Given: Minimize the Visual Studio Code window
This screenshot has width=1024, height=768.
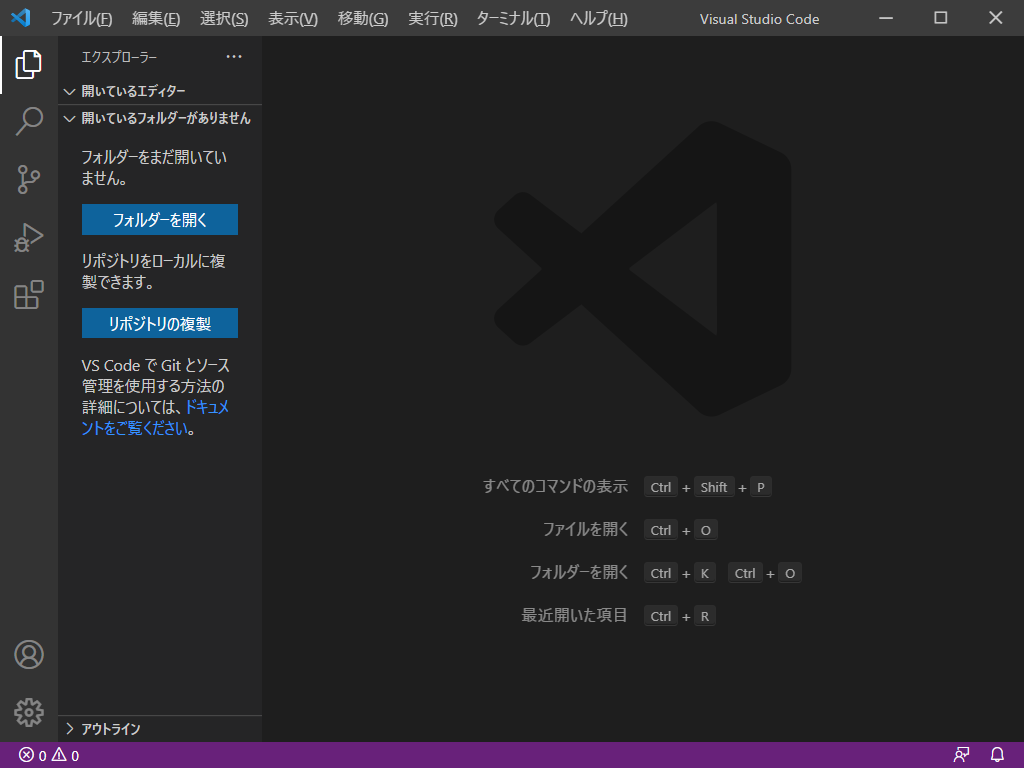Looking at the screenshot, I should coord(886,18).
